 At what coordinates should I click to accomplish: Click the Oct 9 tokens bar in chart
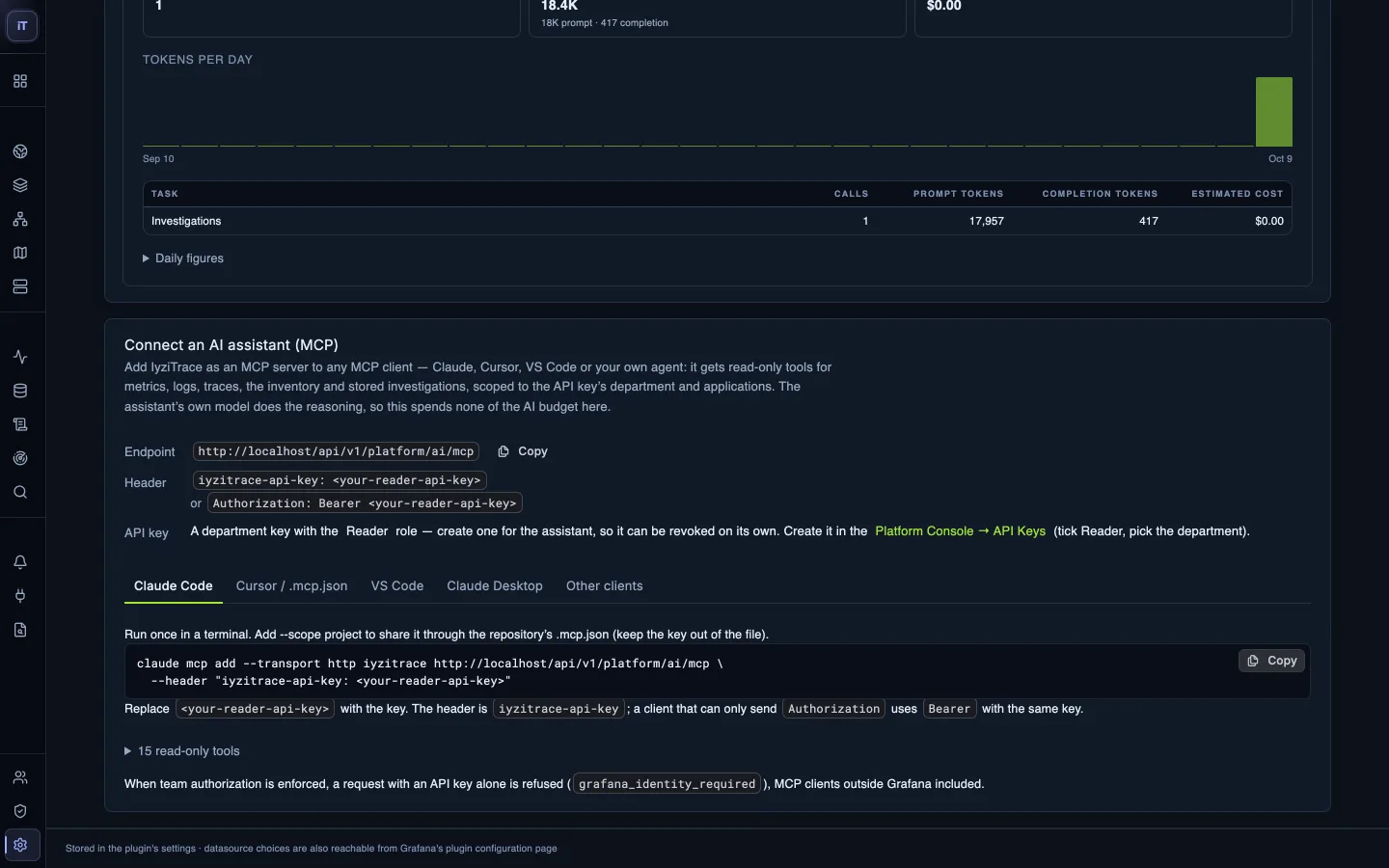1273,112
